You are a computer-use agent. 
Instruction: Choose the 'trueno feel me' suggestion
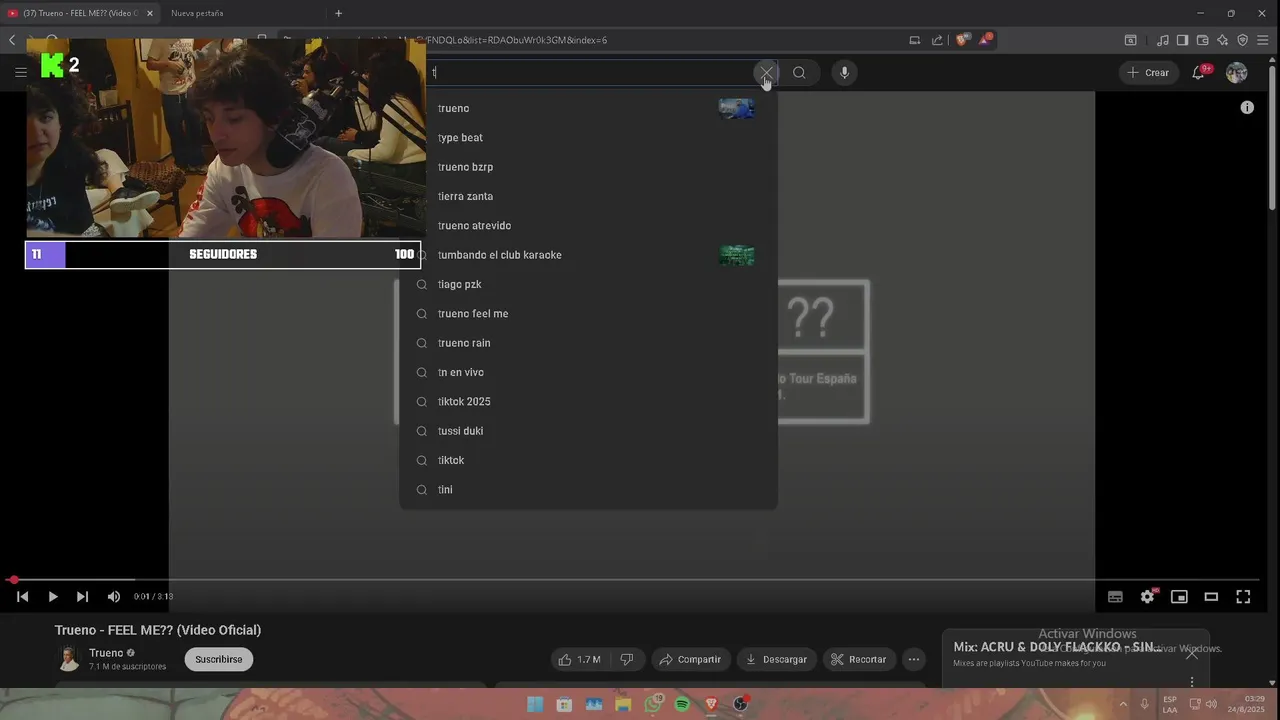(588, 314)
